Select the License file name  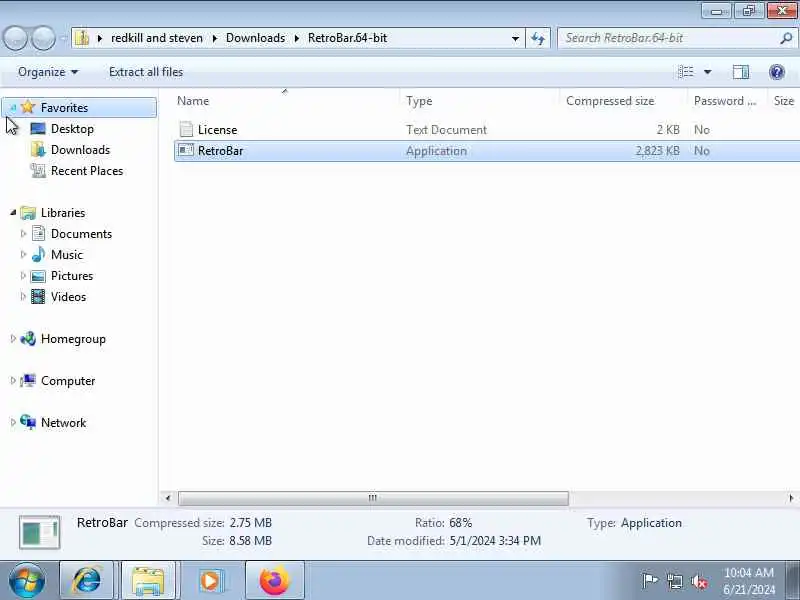pyautogui.click(x=217, y=130)
